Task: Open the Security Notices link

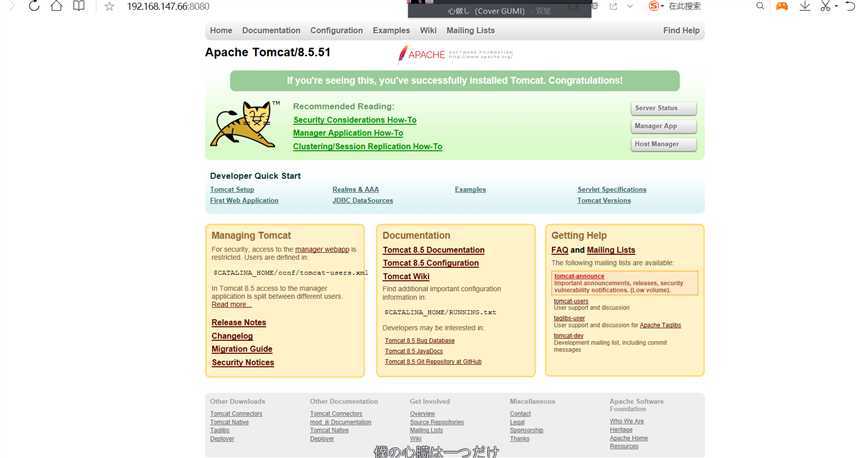Action: pyautogui.click(x=243, y=362)
